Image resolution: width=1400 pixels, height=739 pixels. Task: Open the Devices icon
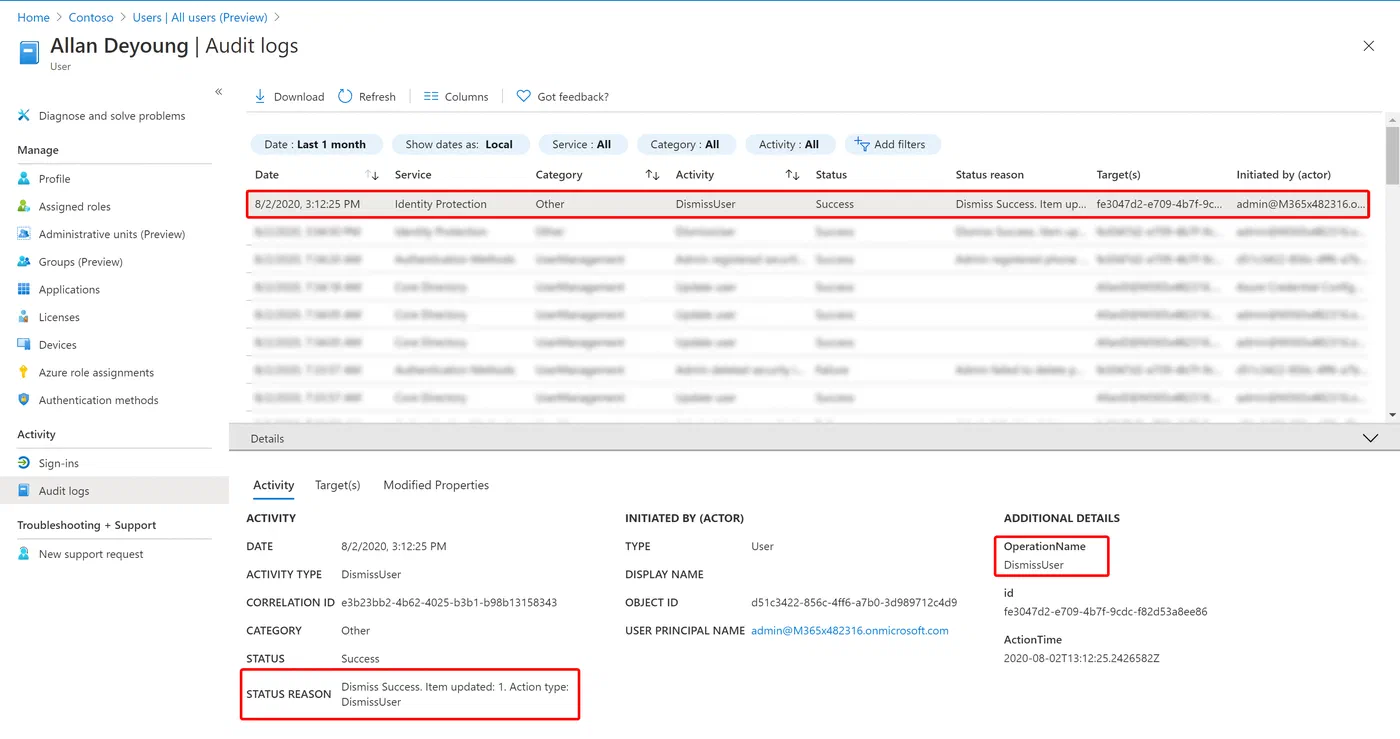(24, 344)
